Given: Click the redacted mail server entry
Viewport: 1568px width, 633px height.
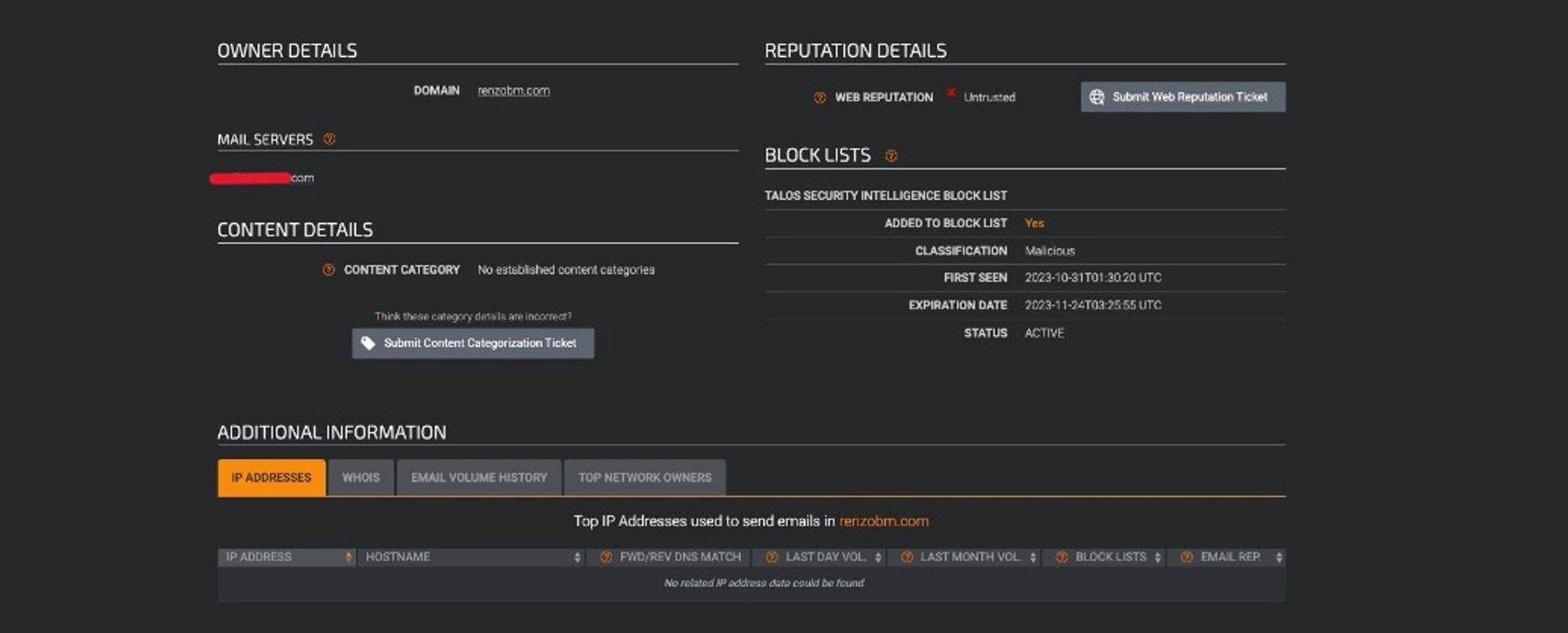Looking at the screenshot, I should (262, 178).
